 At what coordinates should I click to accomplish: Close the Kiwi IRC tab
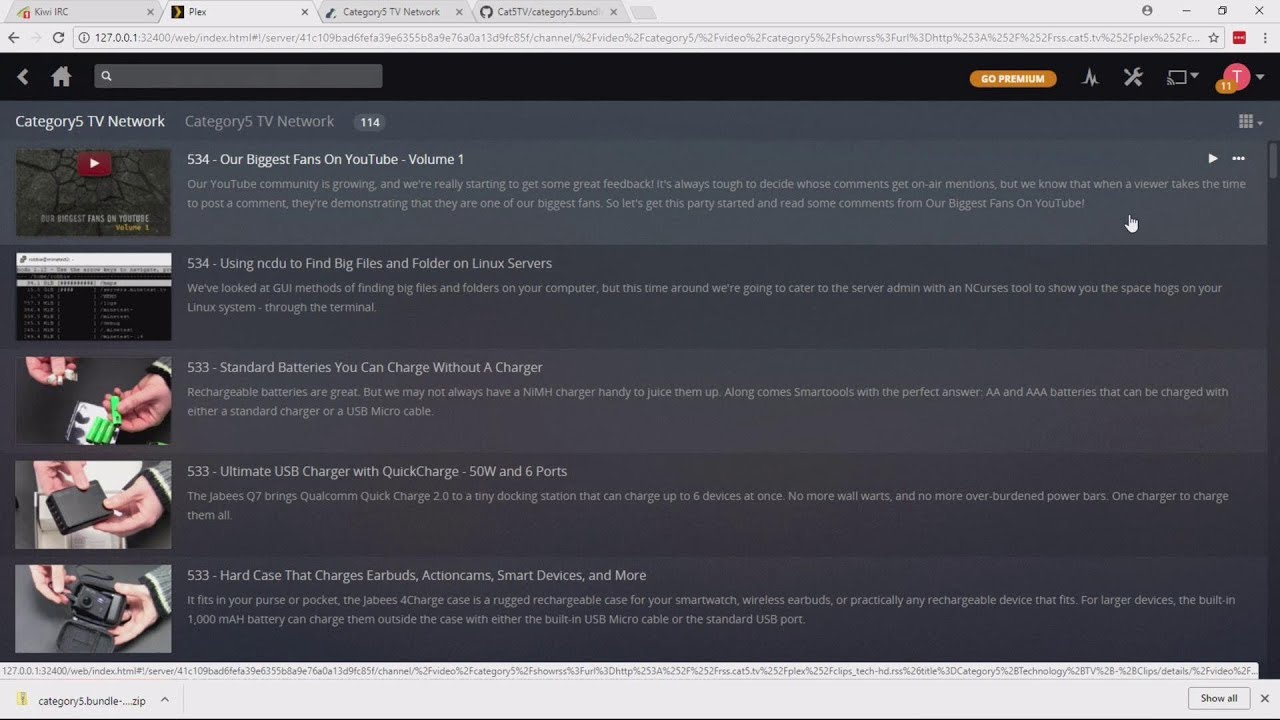coord(150,12)
